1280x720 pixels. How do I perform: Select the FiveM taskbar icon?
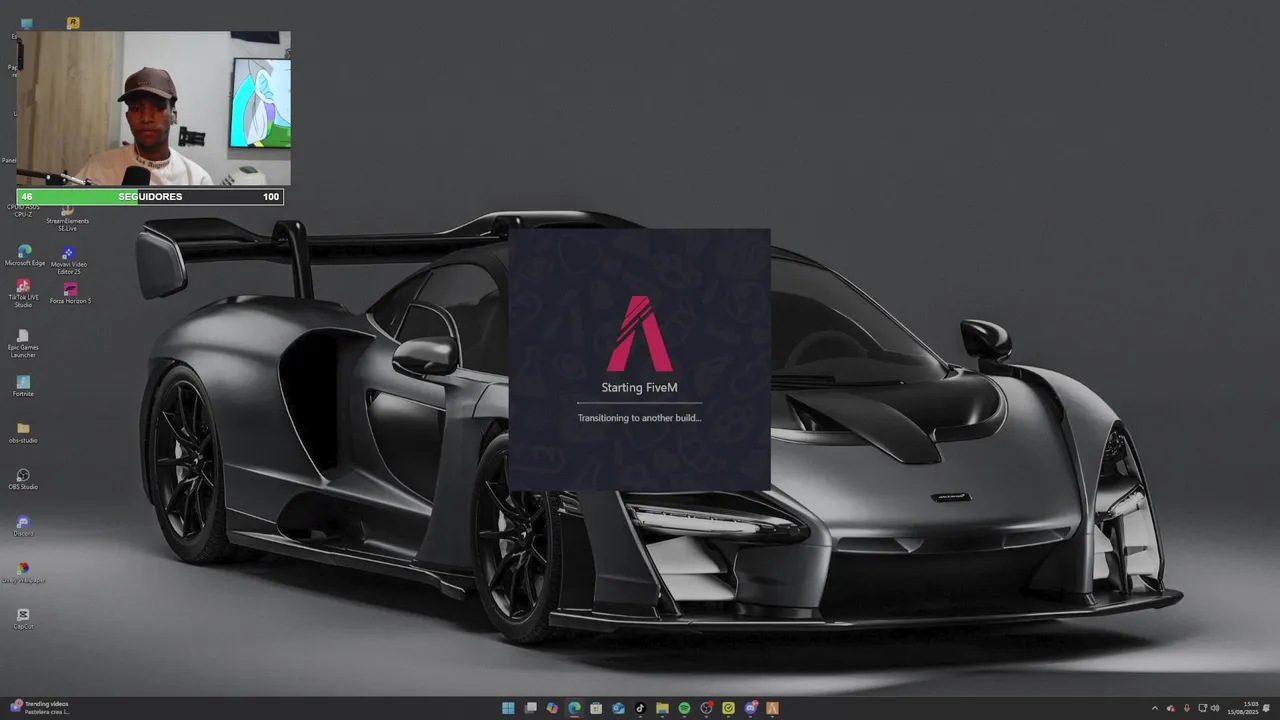click(772, 708)
